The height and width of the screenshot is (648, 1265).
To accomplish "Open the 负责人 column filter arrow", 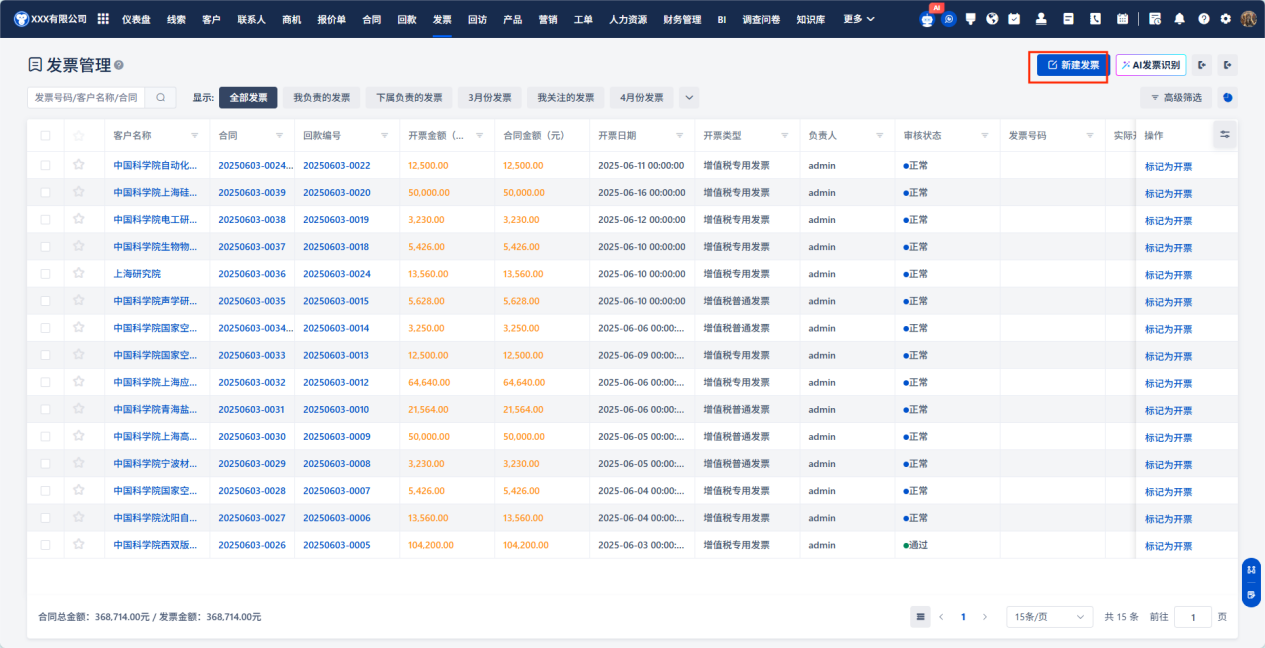I will [880, 135].
